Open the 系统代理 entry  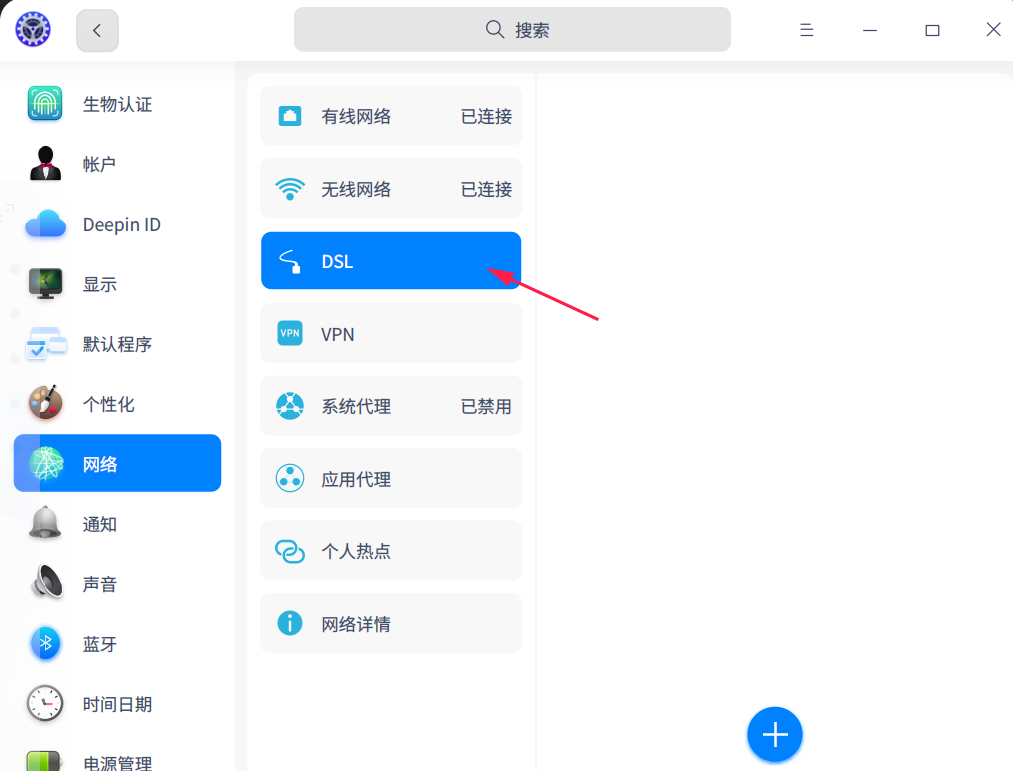pos(391,406)
